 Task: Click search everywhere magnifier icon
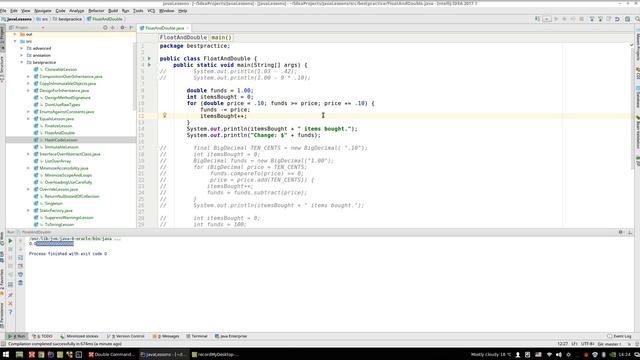click(637, 19)
